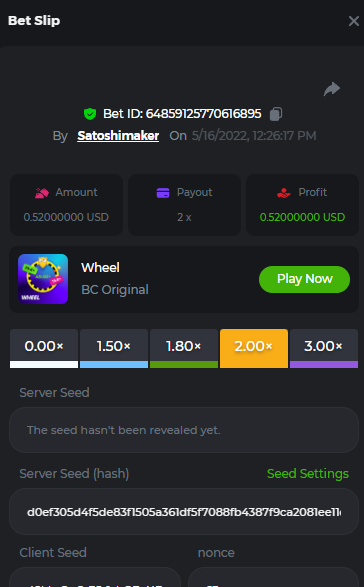
Task: Click the purple Payout card icon
Action: pyautogui.click(x=163, y=193)
